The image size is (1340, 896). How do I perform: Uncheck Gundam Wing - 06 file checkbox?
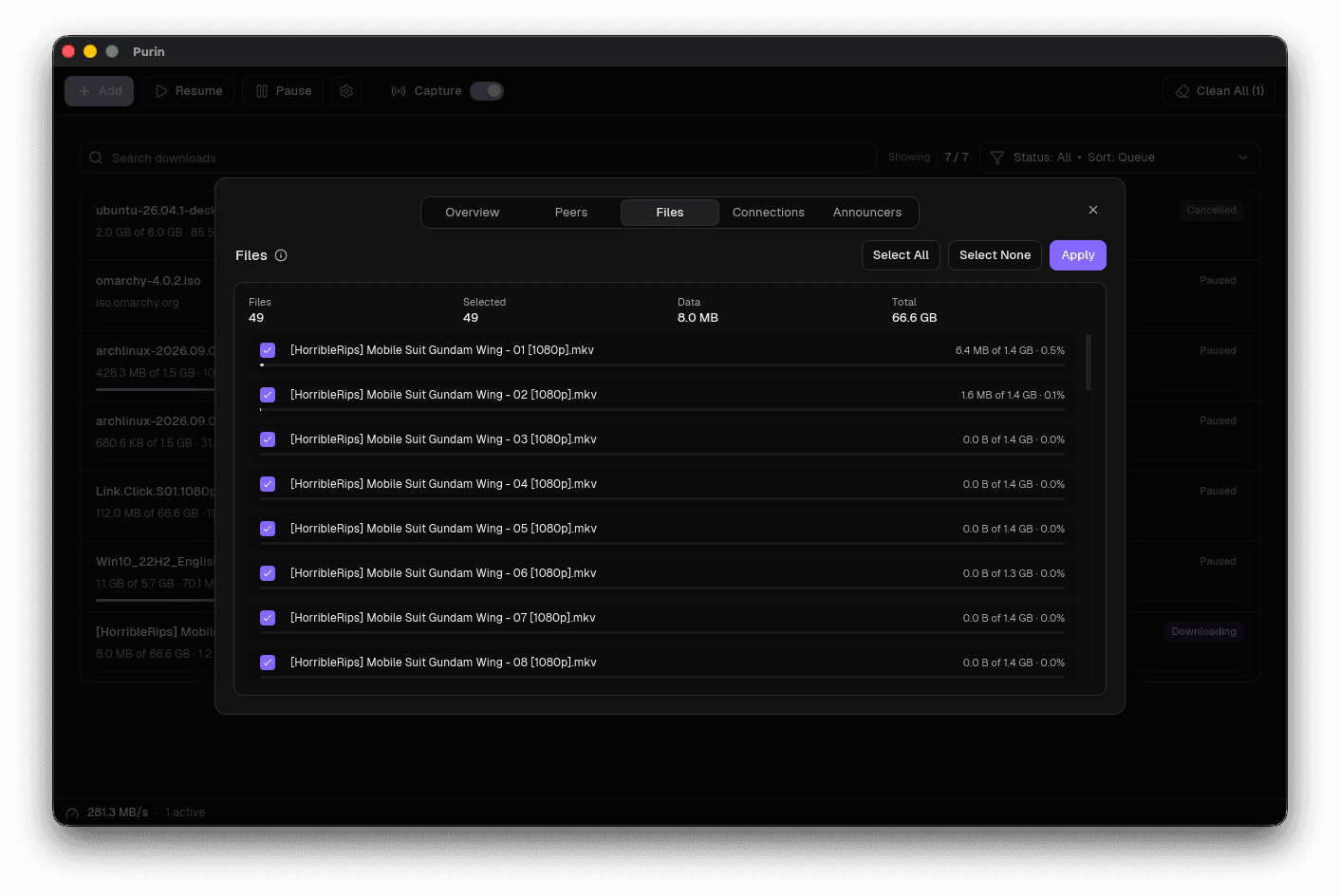[268, 573]
